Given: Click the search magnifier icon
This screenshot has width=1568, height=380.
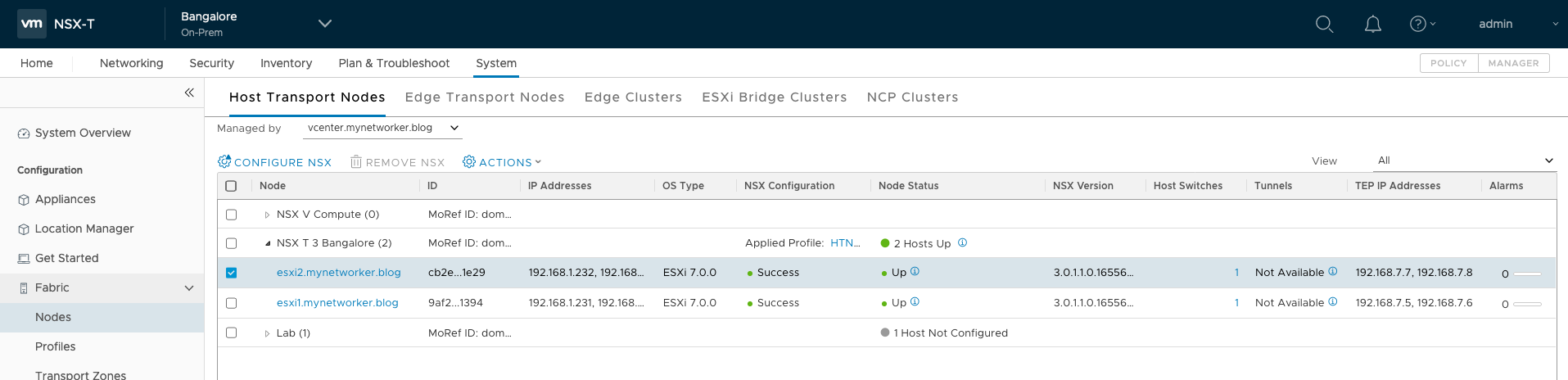Looking at the screenshot, I should pos(1324,25).
